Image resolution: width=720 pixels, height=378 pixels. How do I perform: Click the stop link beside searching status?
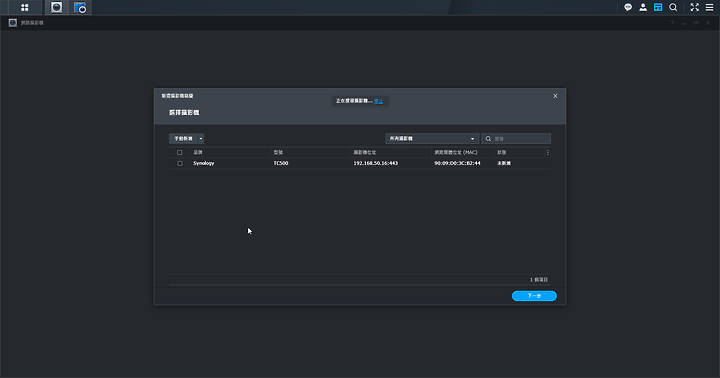378,101
